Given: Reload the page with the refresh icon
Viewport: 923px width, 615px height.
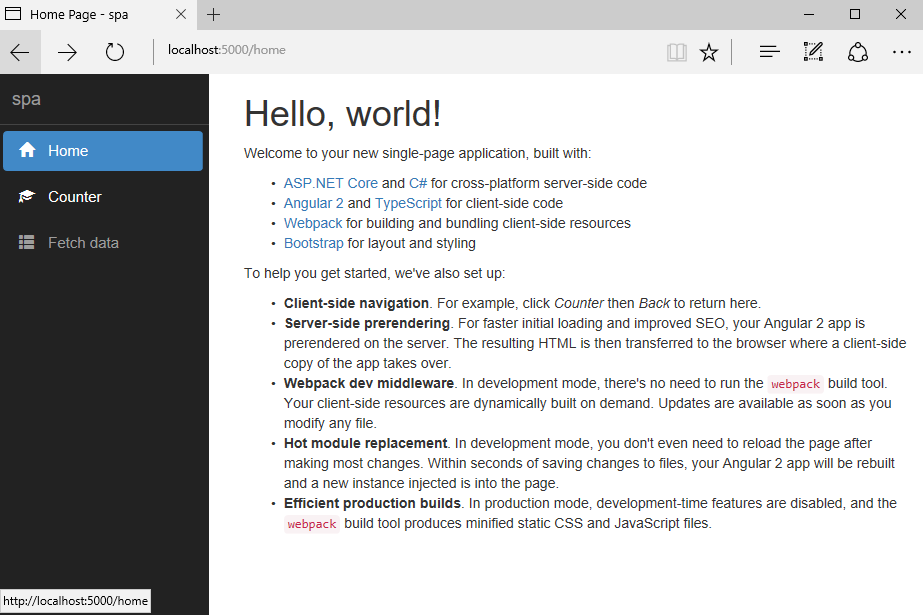Looking at the screenshot, I should coord(115,52).
